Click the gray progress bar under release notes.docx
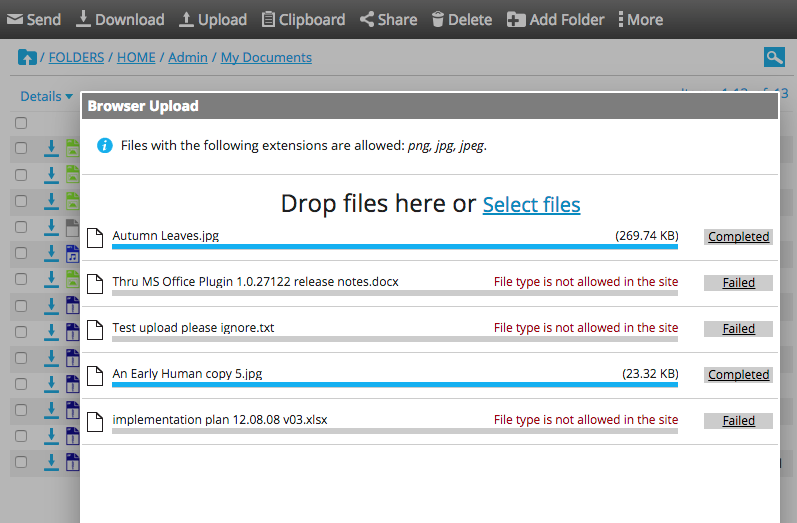797x523 pixels. [x=395, y=293]
